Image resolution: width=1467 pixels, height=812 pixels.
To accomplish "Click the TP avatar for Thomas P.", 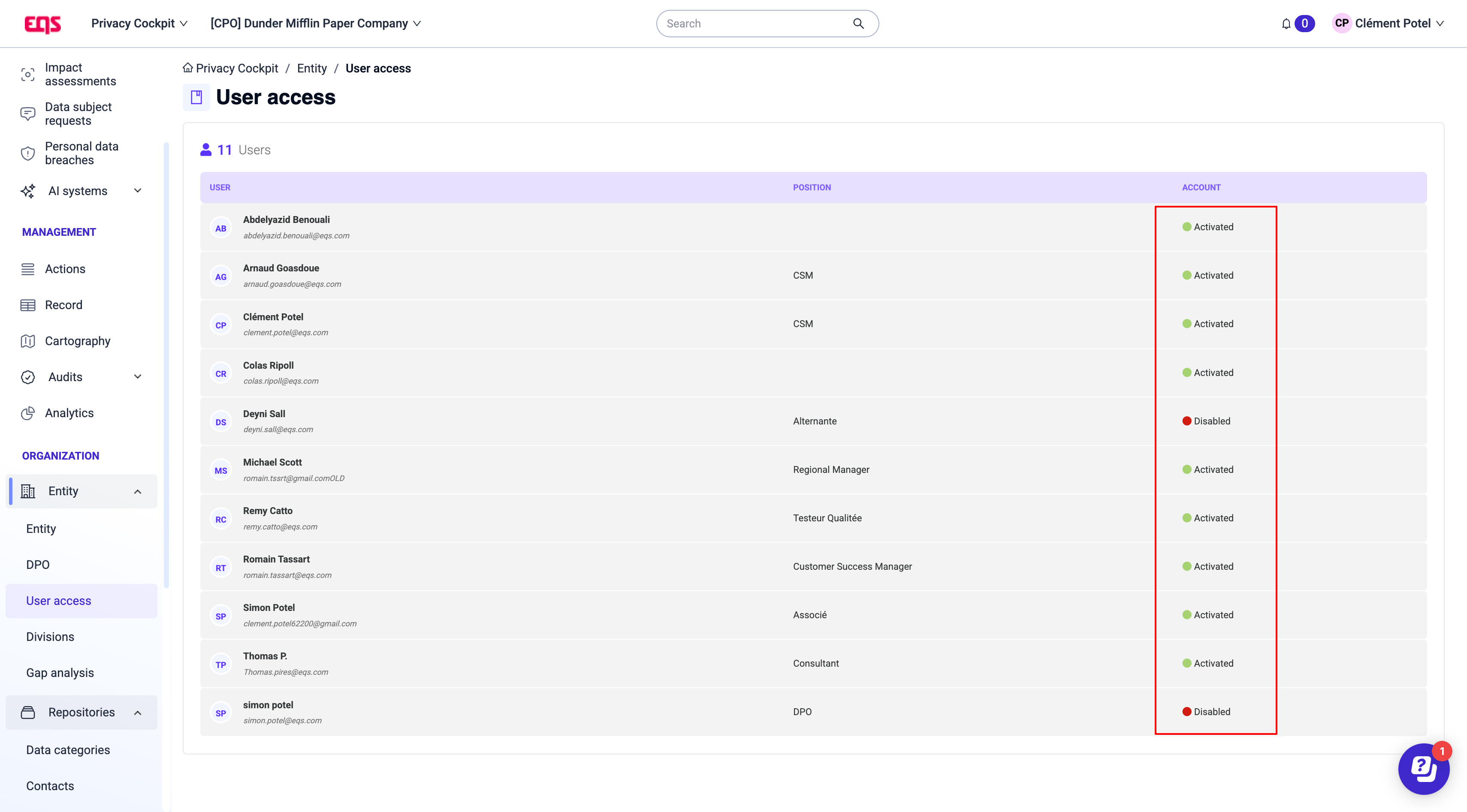I will (221, 665).
